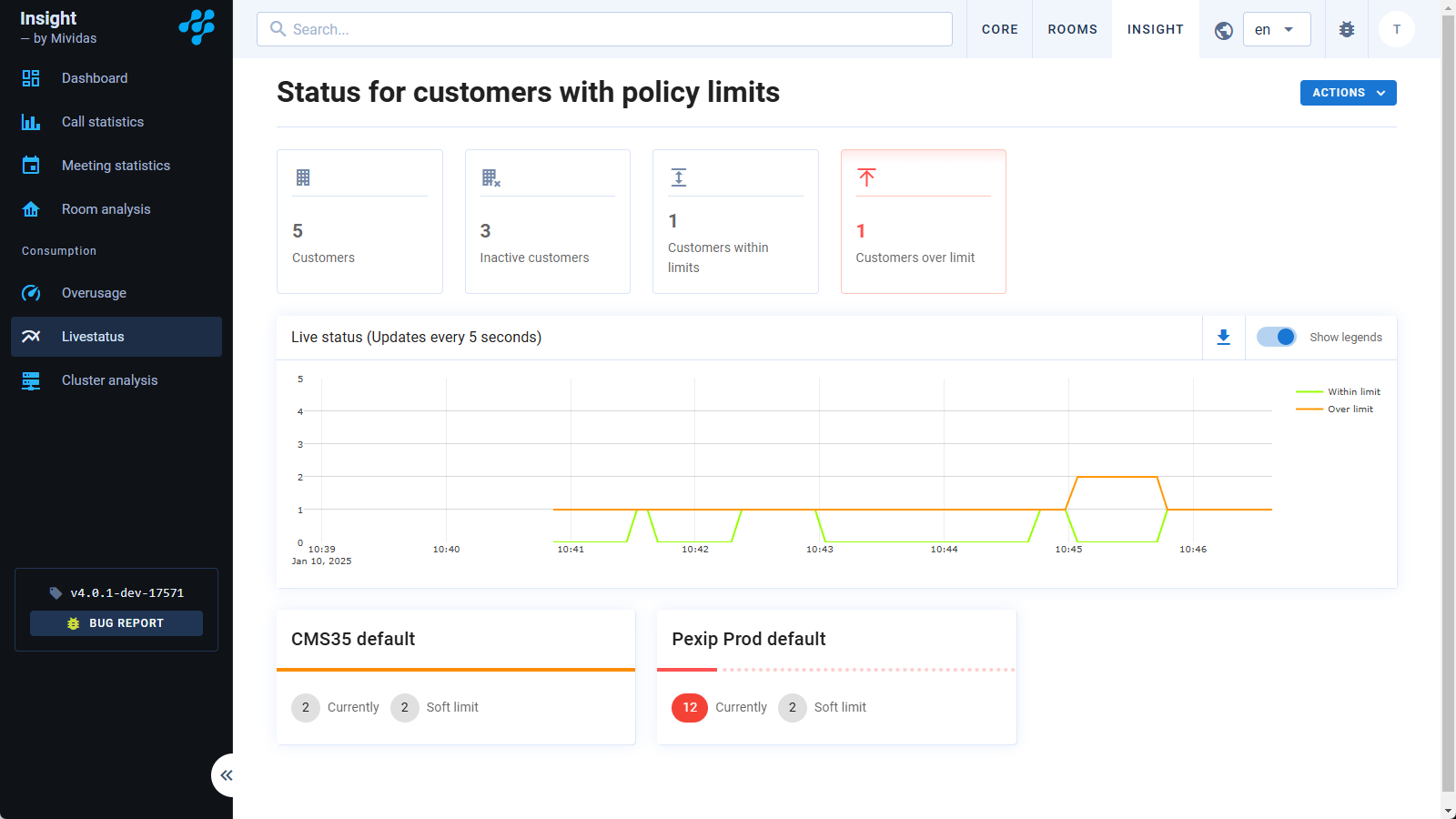The width and height of the screenshot is (1456, 819).
Task: Open the user avatar T menu
Action: 1397,29
